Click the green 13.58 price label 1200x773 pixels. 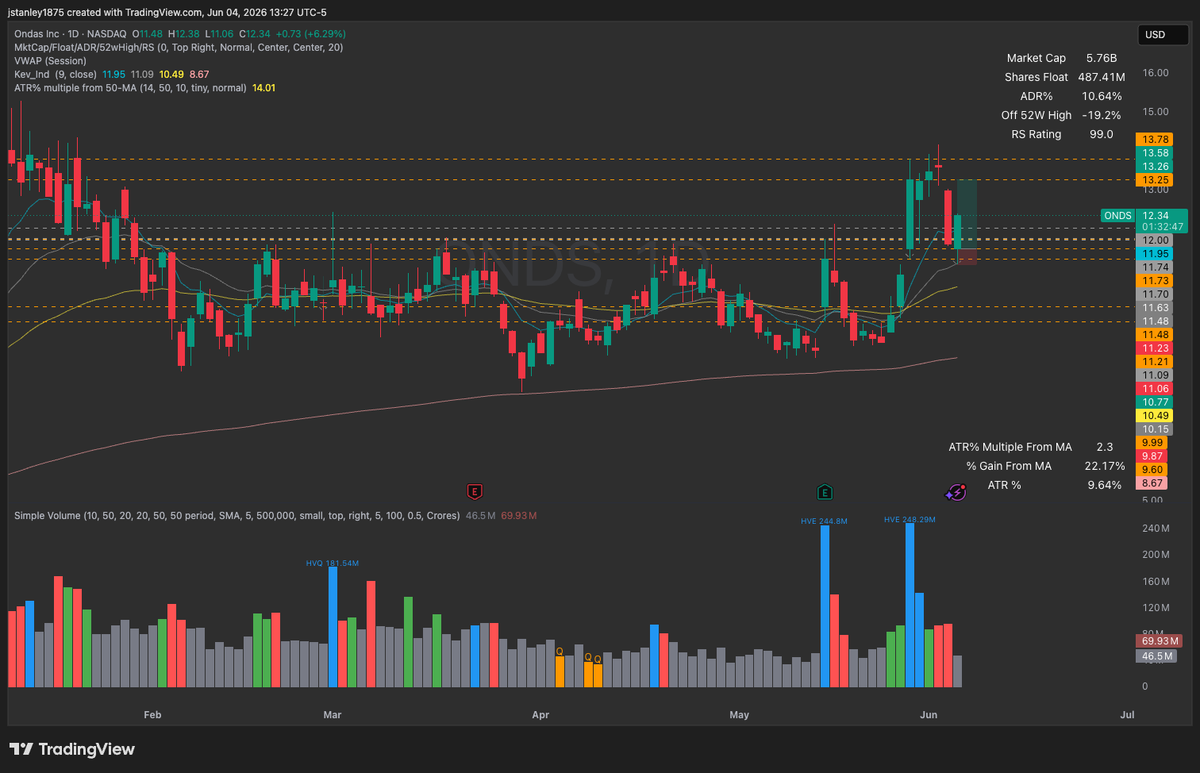pyautogui.click(x=1155, y=153)
